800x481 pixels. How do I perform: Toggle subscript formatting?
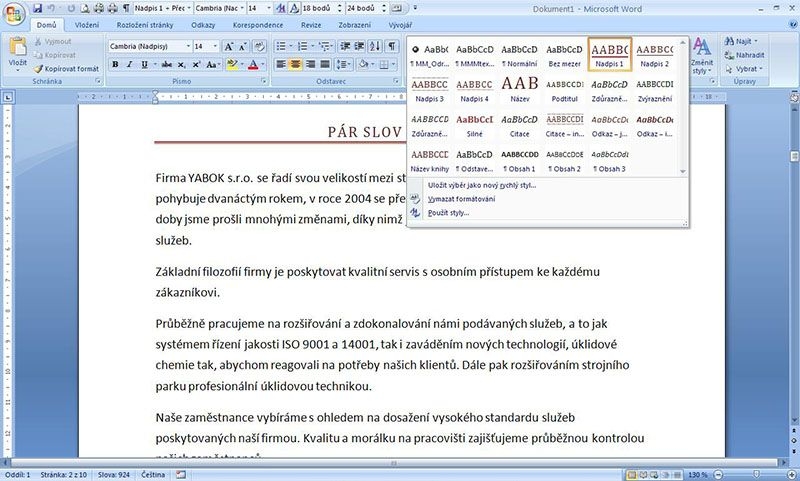(180, 64)
